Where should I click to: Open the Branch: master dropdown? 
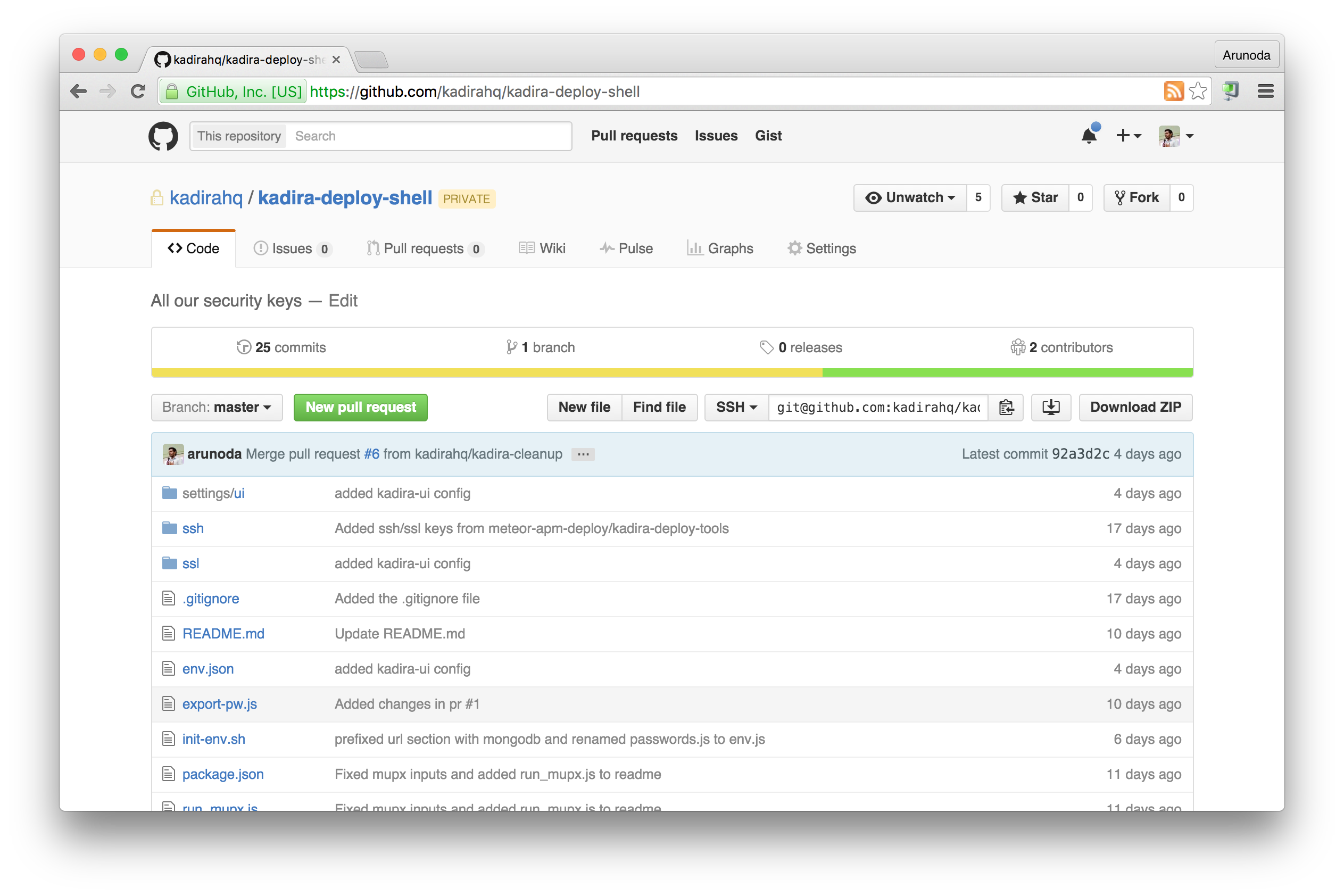217,408
